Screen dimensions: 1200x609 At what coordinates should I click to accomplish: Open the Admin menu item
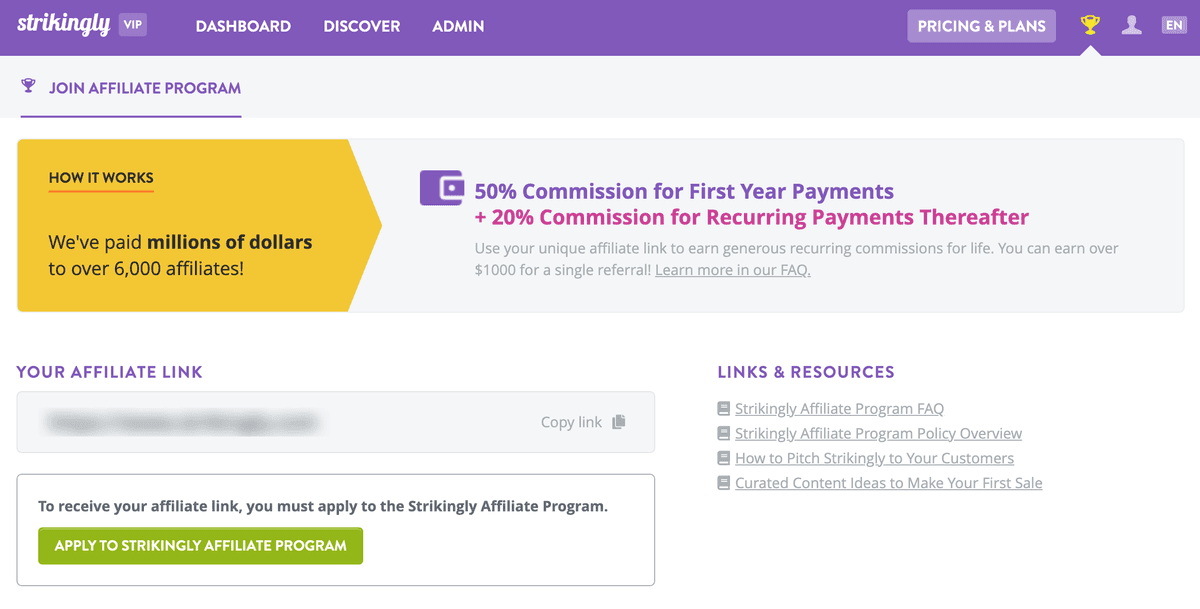[x=458, y=26]
